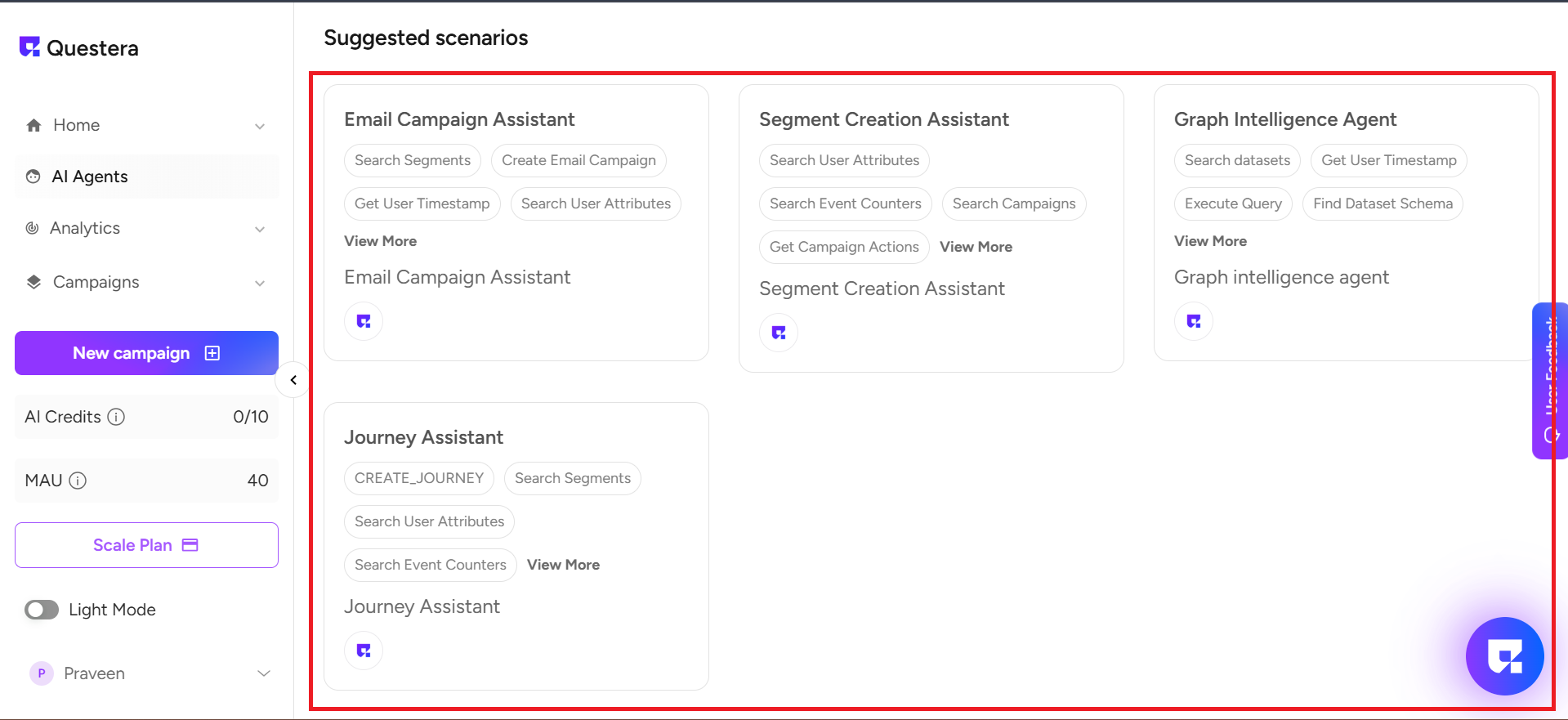This screenshot has height=720, width=1568.
Task: Click Questera icon under Segment Creation Assistant
Action: pyautogui.click(x=779, y=333)
